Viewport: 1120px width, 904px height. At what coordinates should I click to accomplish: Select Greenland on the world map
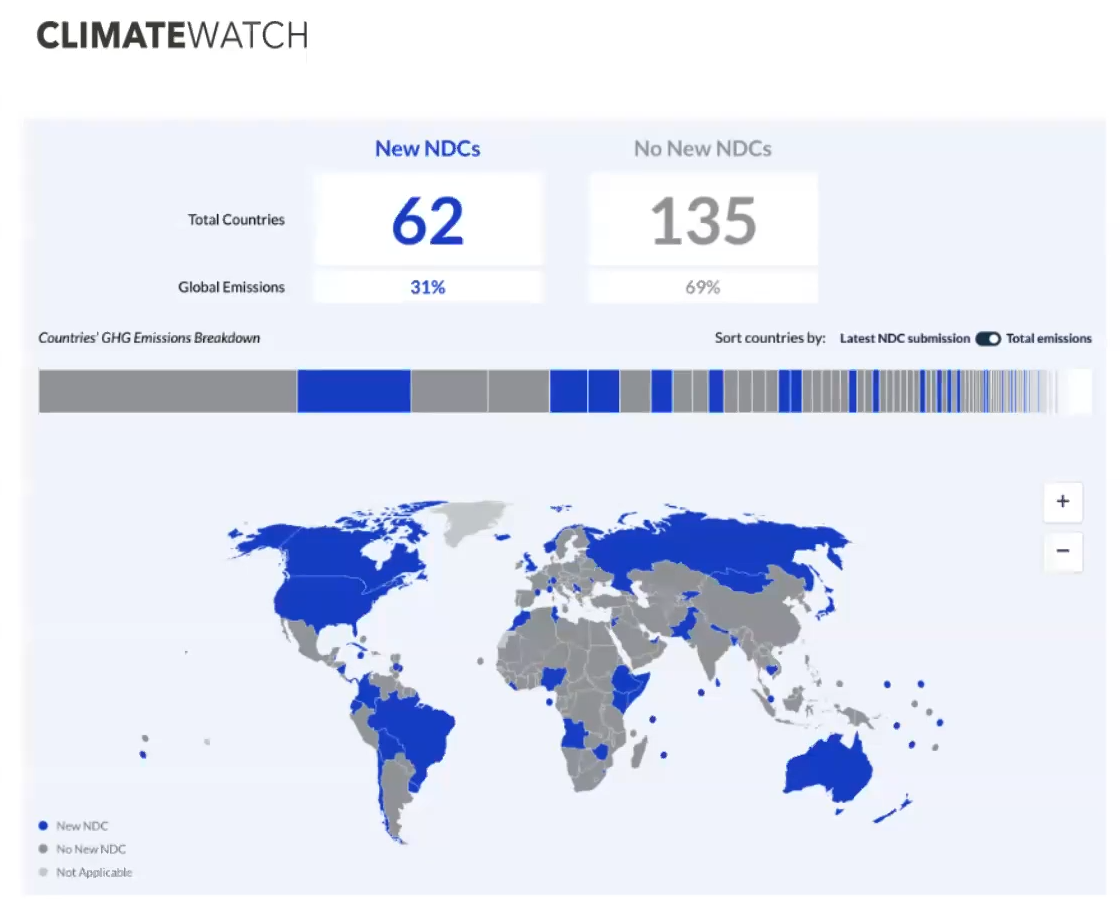point(468,520)
